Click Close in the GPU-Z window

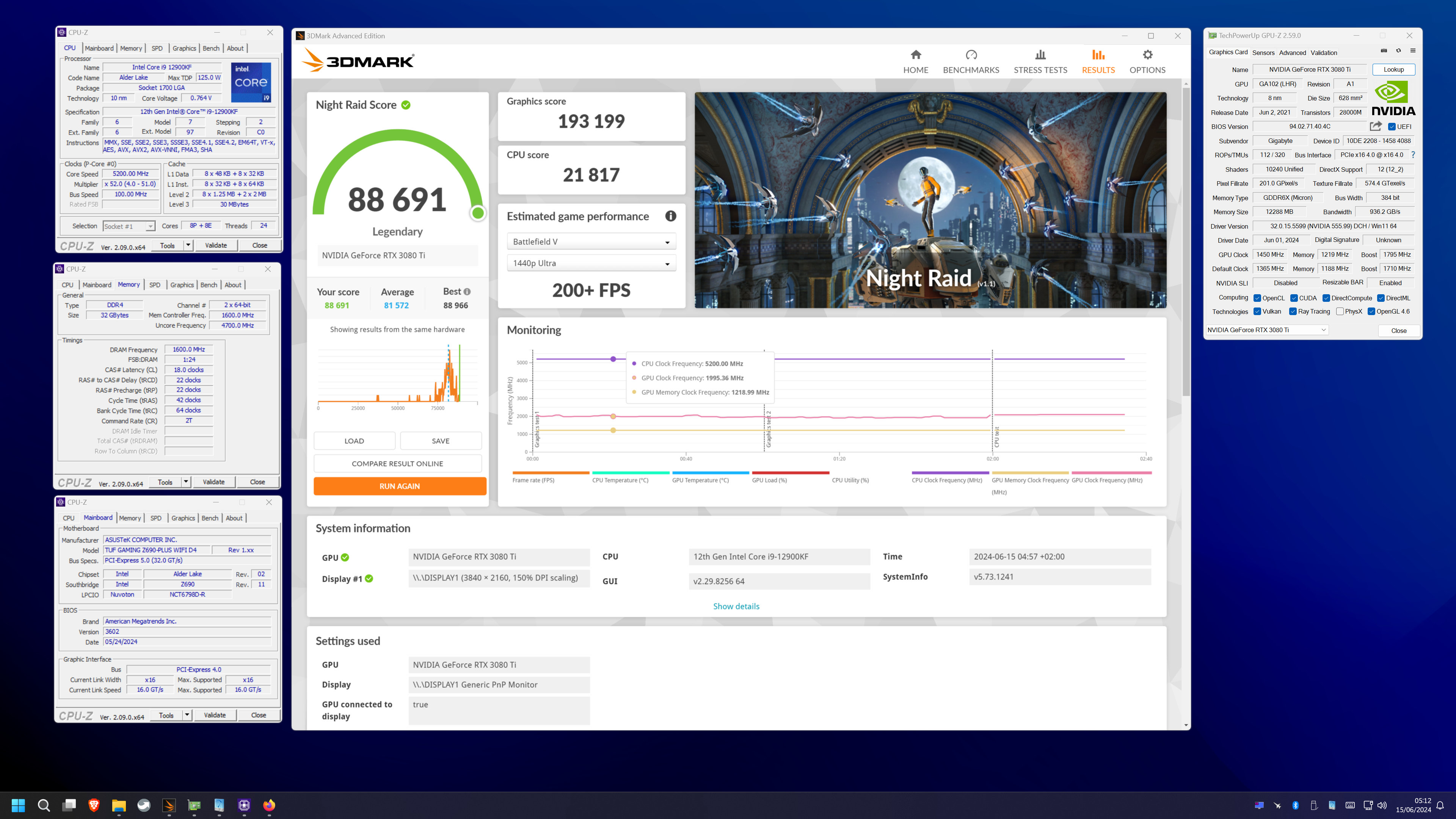1399,331
